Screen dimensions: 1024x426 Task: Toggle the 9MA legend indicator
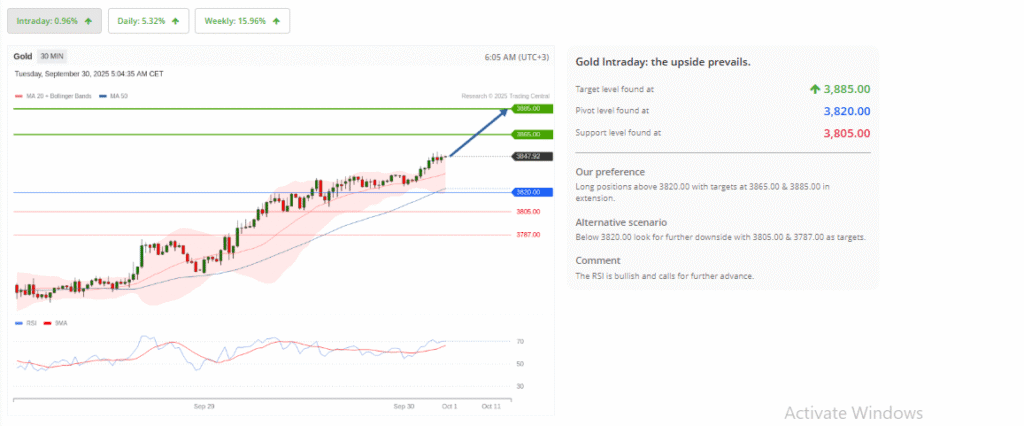coord(57,323)
